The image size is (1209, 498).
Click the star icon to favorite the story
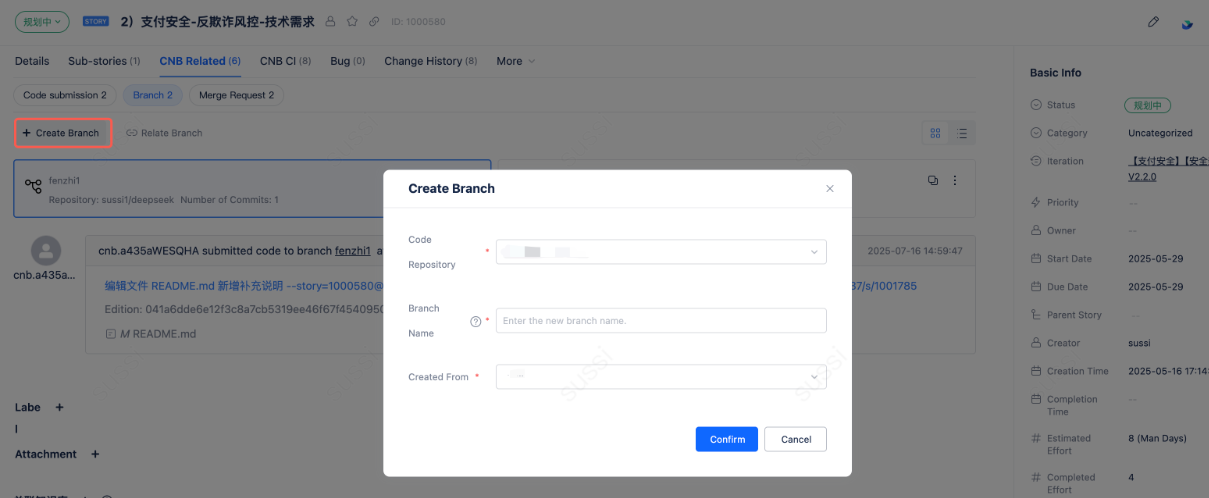click(x=352, y=21)
